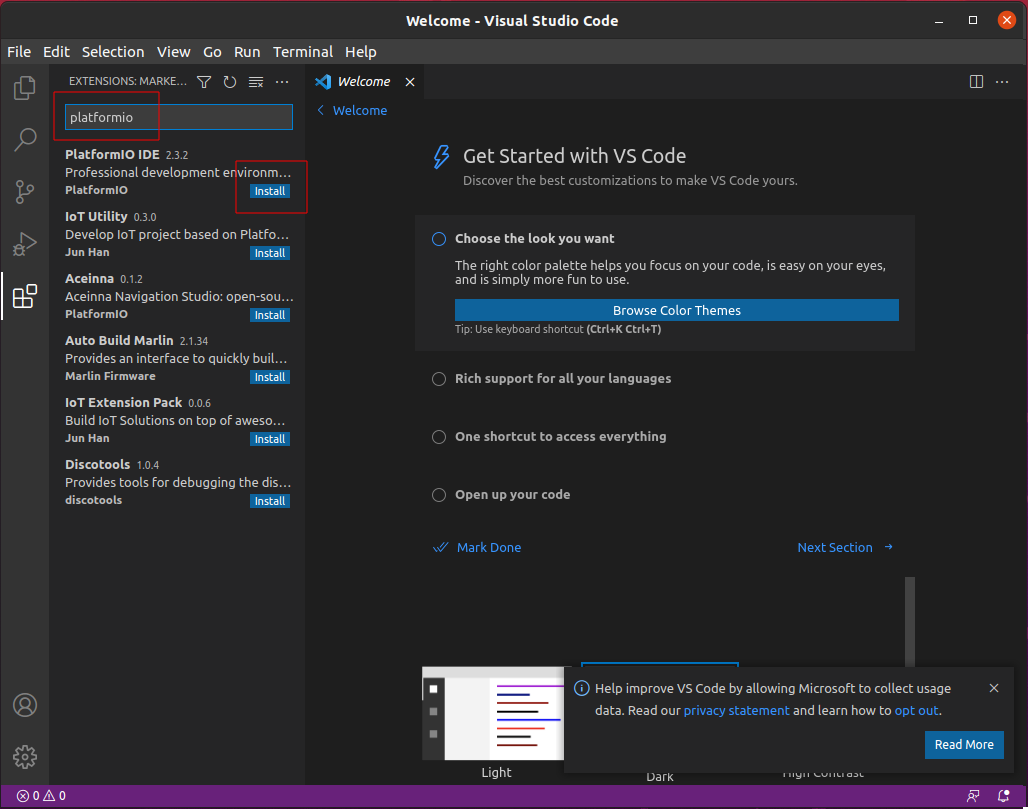
Task: Install the Auto Build Marlin extension
Action: coord(269,377)
